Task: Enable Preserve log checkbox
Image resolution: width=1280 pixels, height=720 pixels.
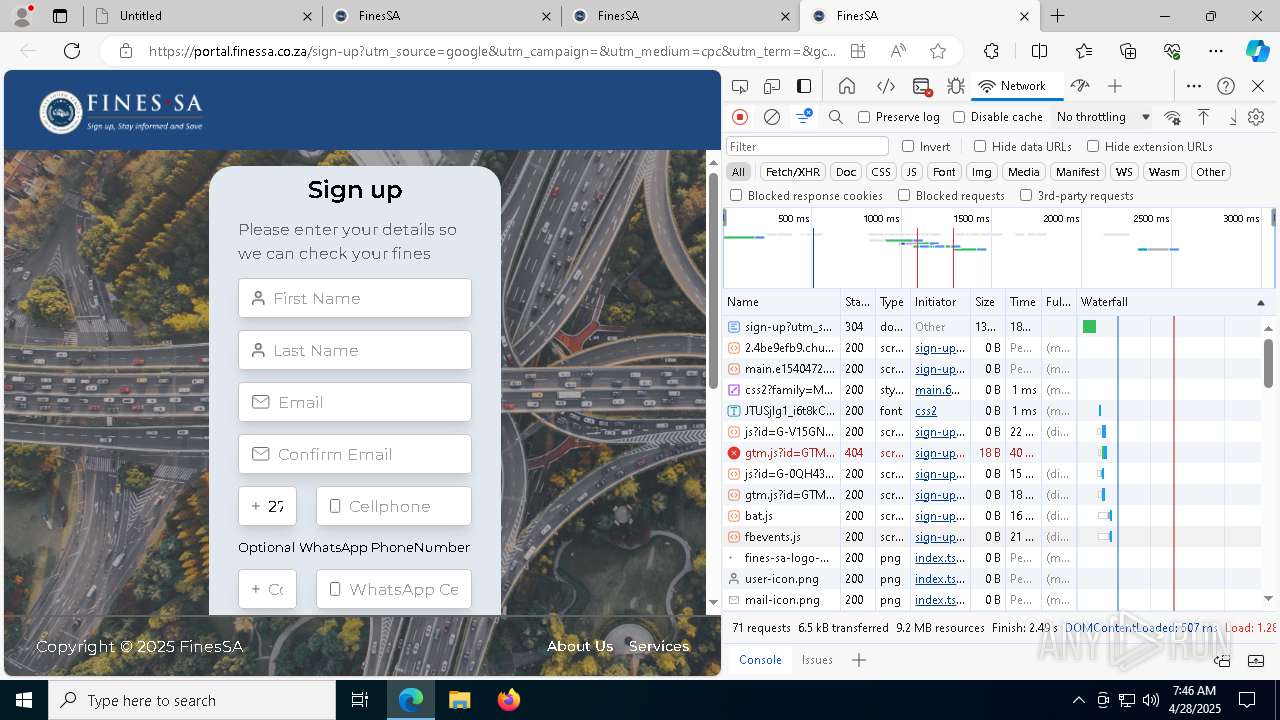Action: 864,117
